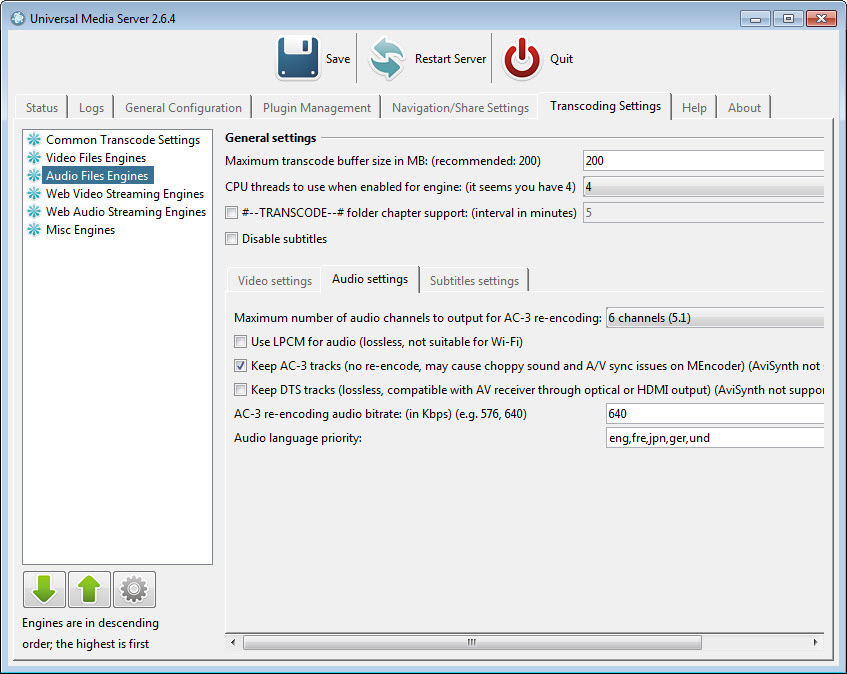Check Keep DTS tracks checkbox
847x674 pixels.
[x=240, y=389]
